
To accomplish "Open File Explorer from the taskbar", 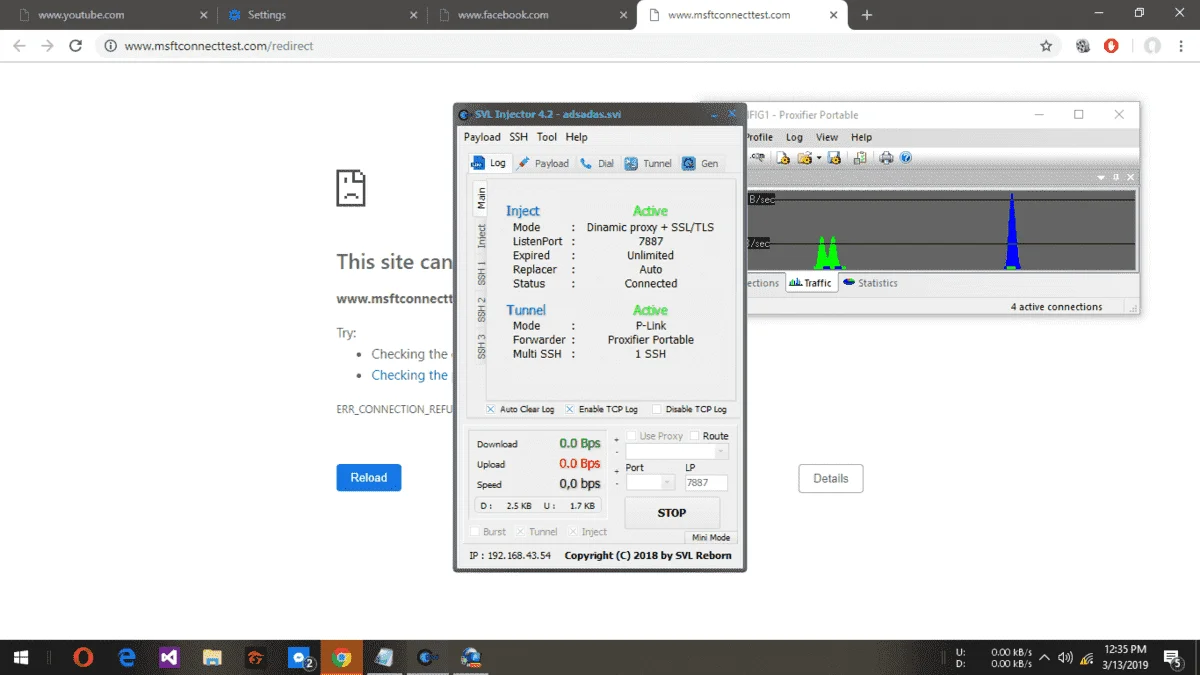I will 212,657.
